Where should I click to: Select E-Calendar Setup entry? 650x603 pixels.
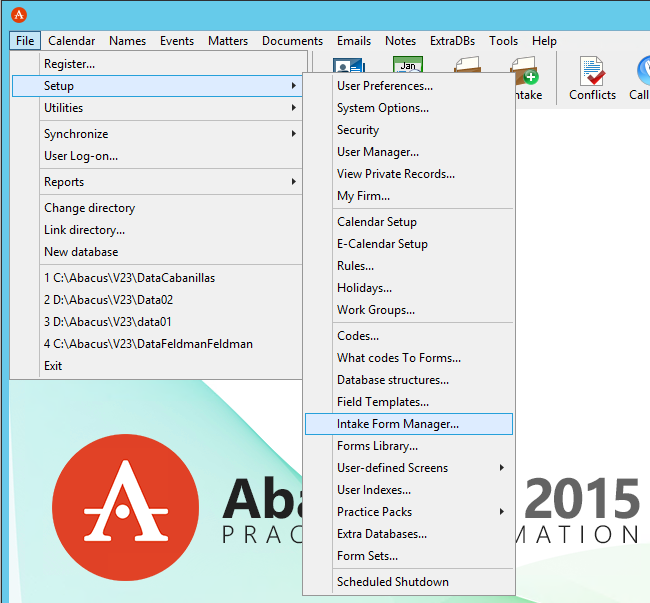point(409,244)
